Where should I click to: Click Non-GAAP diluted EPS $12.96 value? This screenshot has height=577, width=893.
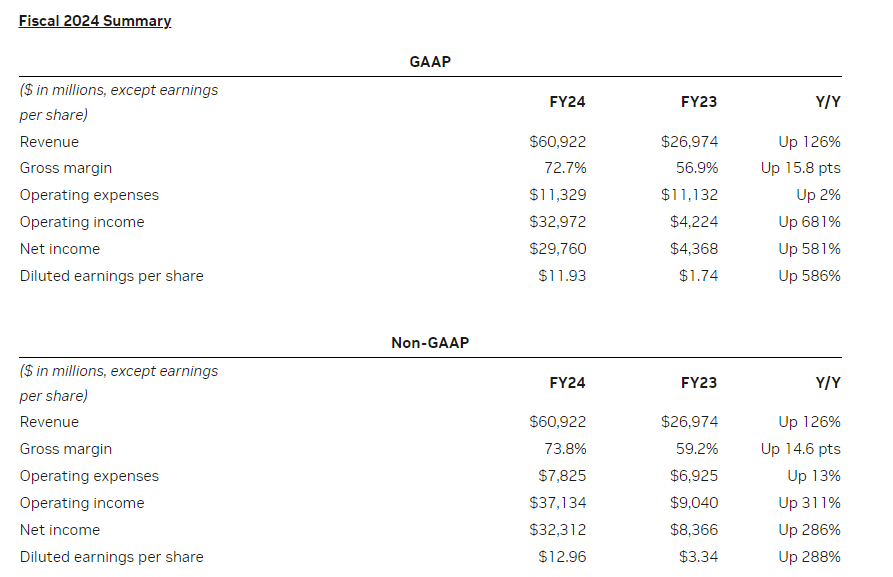(x=562, y=557)
